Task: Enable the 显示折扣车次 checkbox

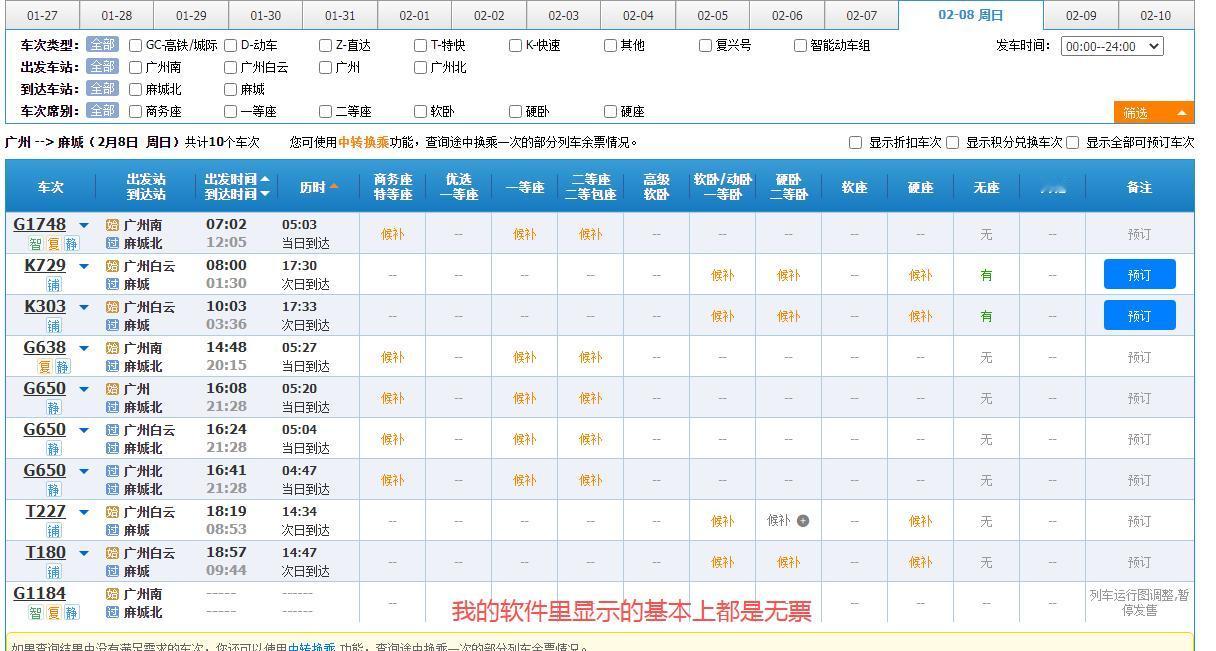Action: (x=856, y=142)
